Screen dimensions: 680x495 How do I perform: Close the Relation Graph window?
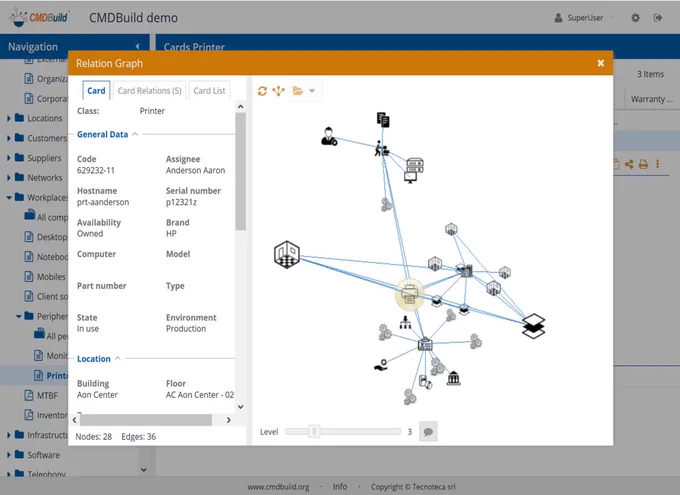(x=601, y=63)
